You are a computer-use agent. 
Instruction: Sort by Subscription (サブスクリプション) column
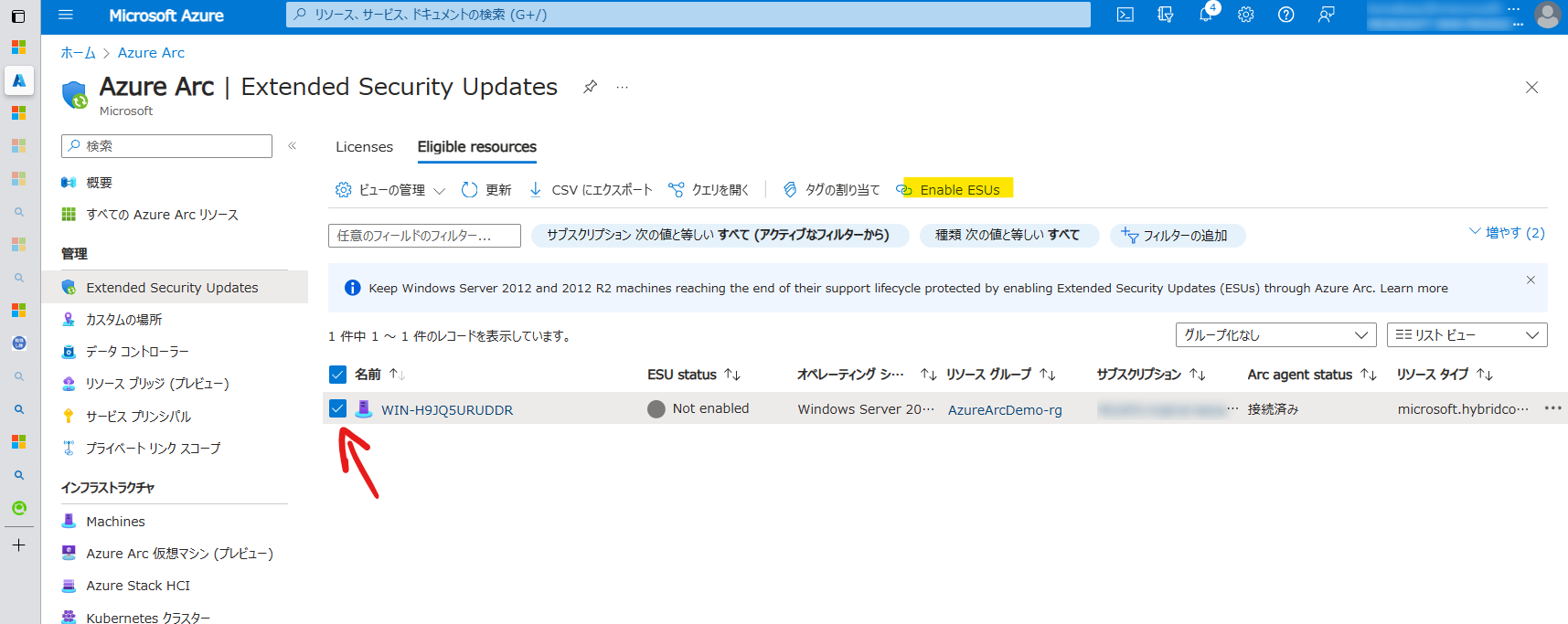(1152, 375)
